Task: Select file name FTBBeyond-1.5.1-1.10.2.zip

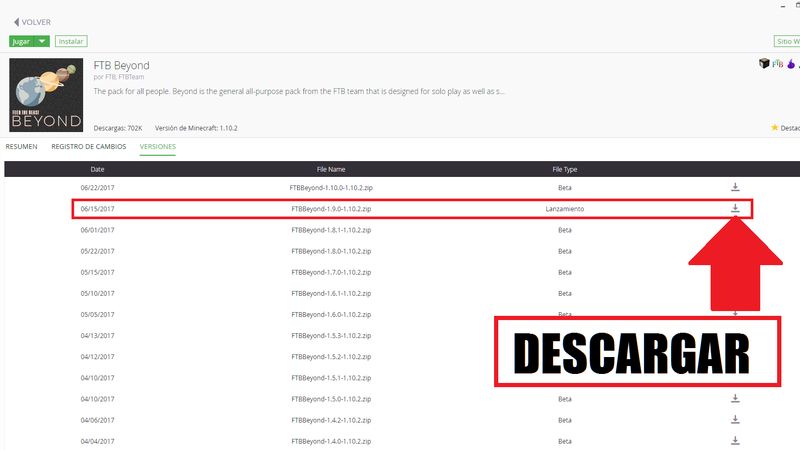Action: click(x=331, y=378)
